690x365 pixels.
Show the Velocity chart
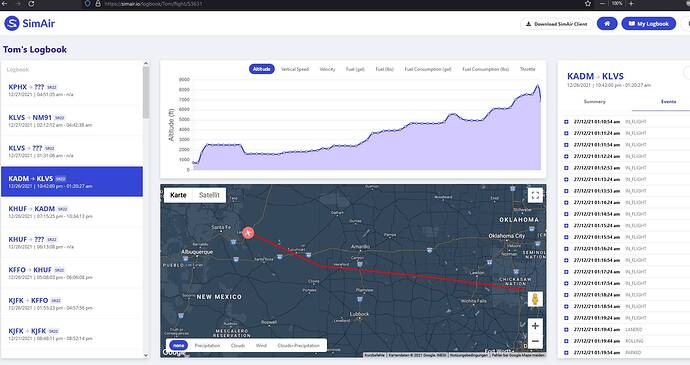(327, 69)
